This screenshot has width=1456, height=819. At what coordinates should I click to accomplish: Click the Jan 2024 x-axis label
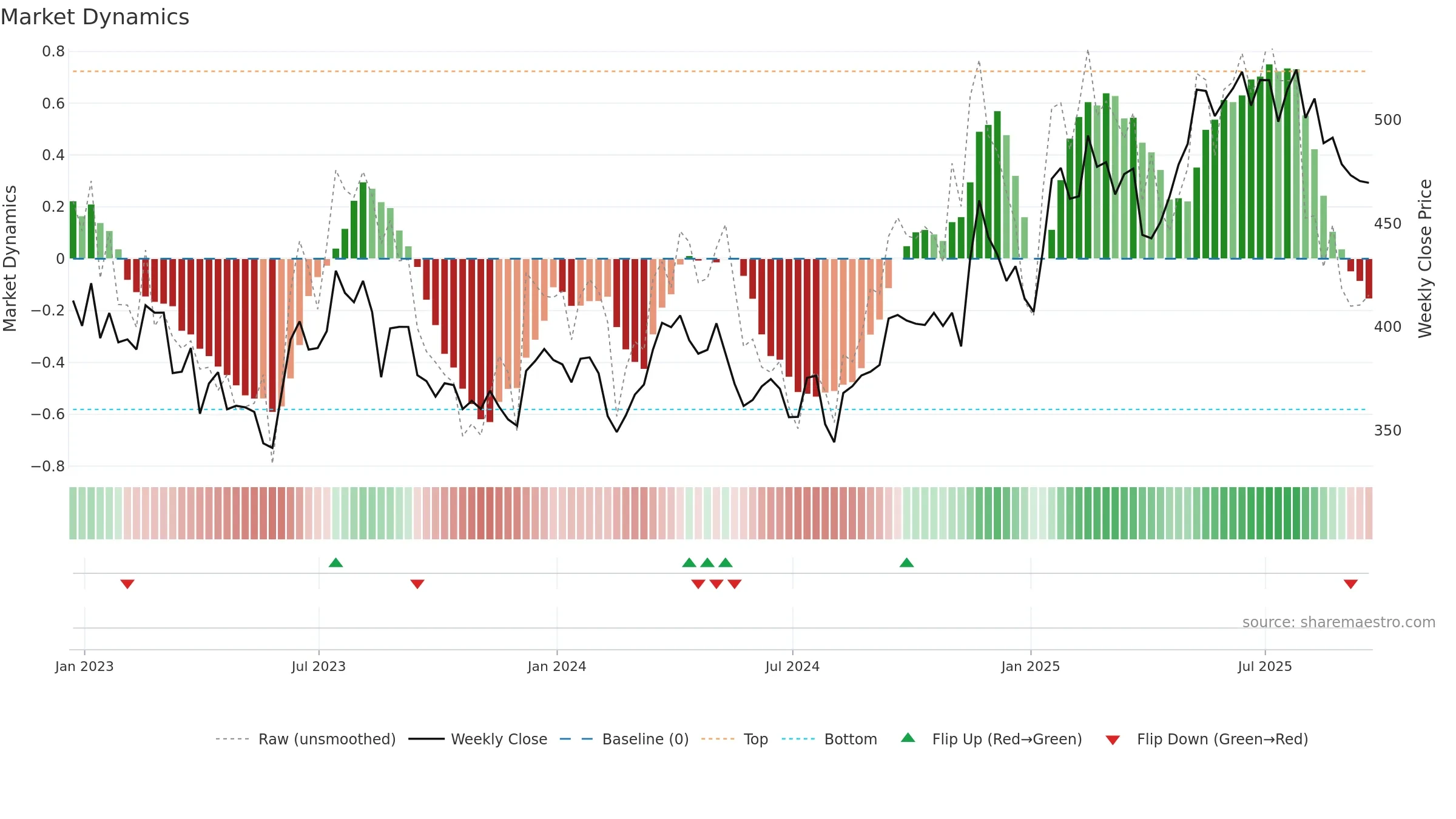coord(557,666)
